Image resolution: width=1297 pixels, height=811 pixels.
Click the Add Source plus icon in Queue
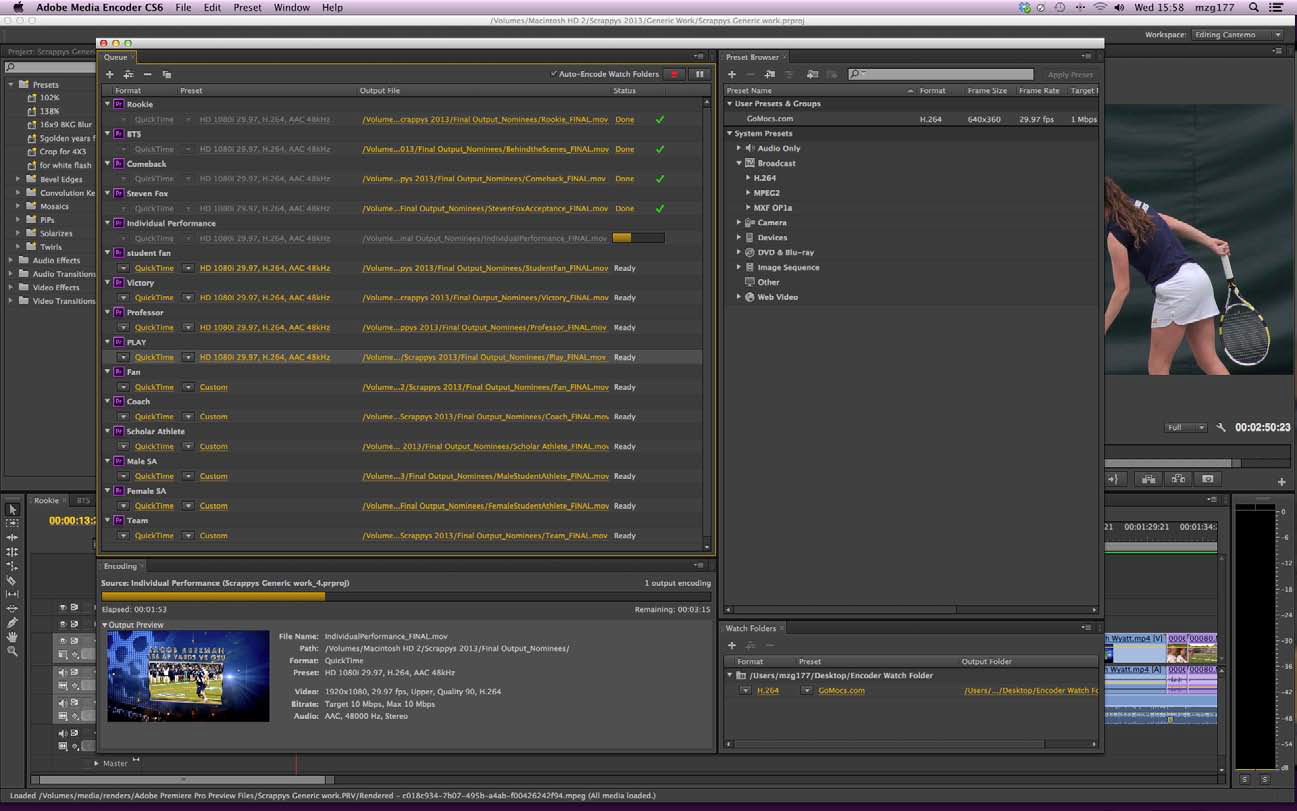(x=110, y=75)
